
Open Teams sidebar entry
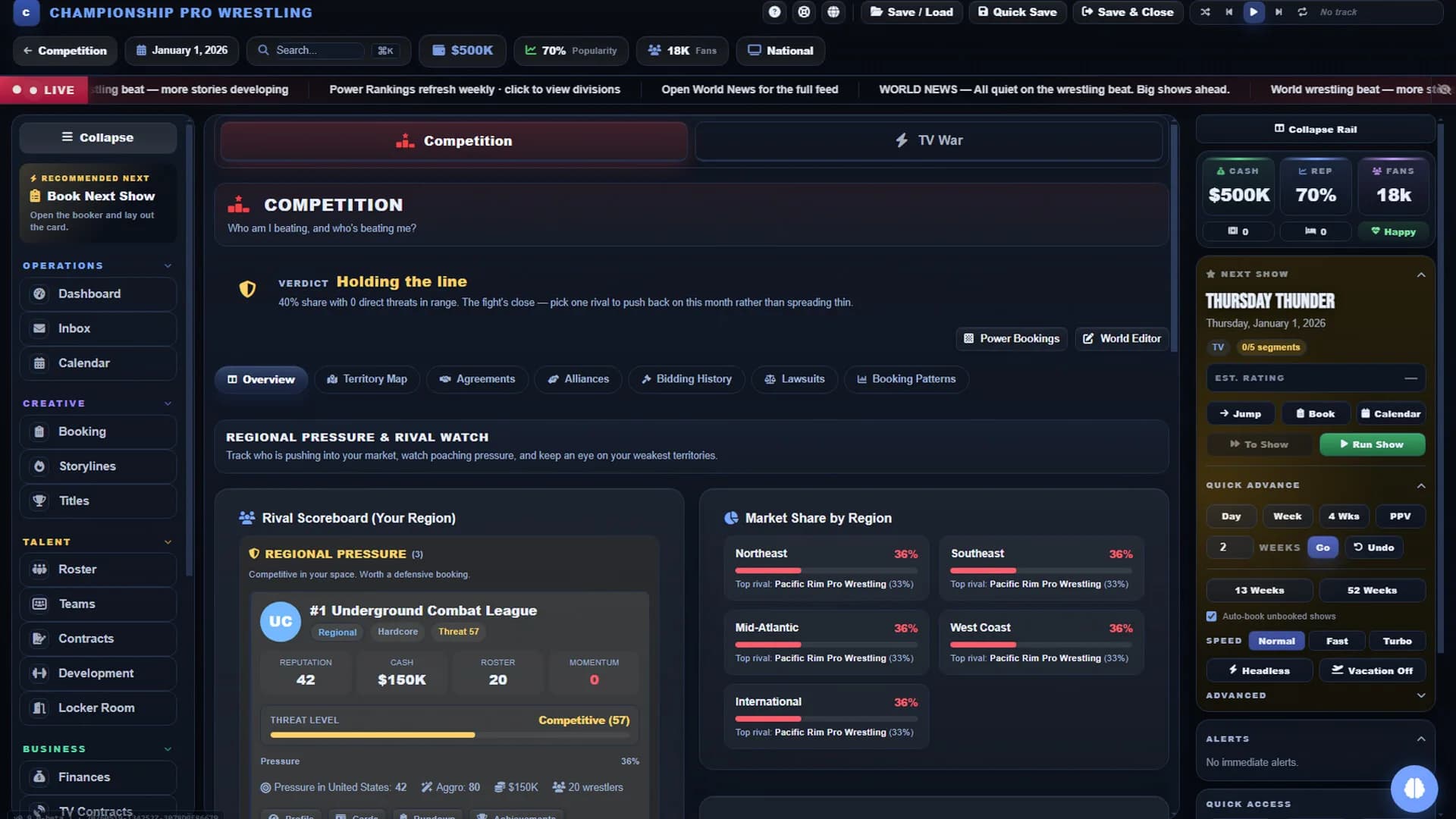pyautogui.click(x=98, y=604)
